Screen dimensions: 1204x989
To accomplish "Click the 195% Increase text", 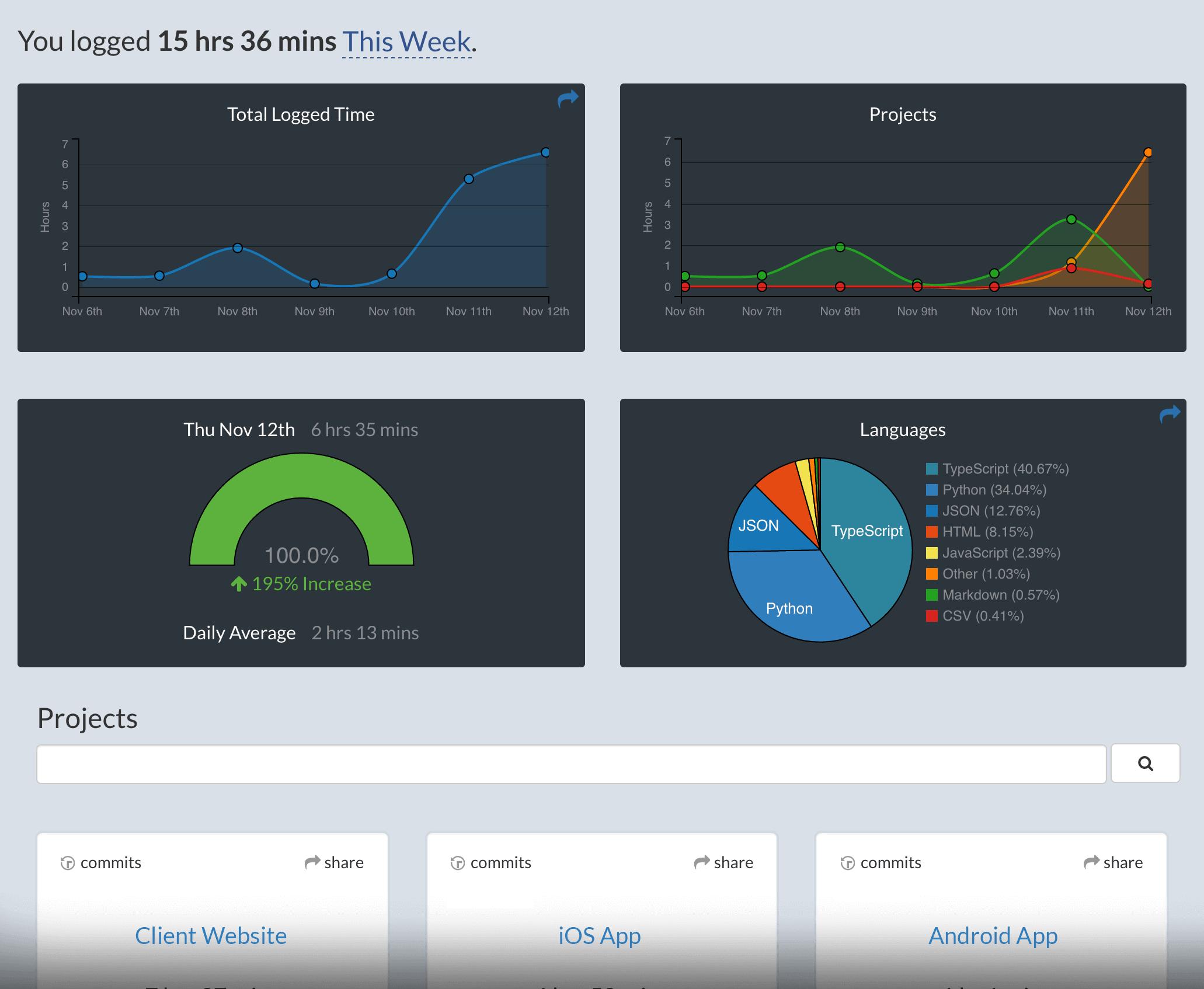I will [x=312, y=584].
